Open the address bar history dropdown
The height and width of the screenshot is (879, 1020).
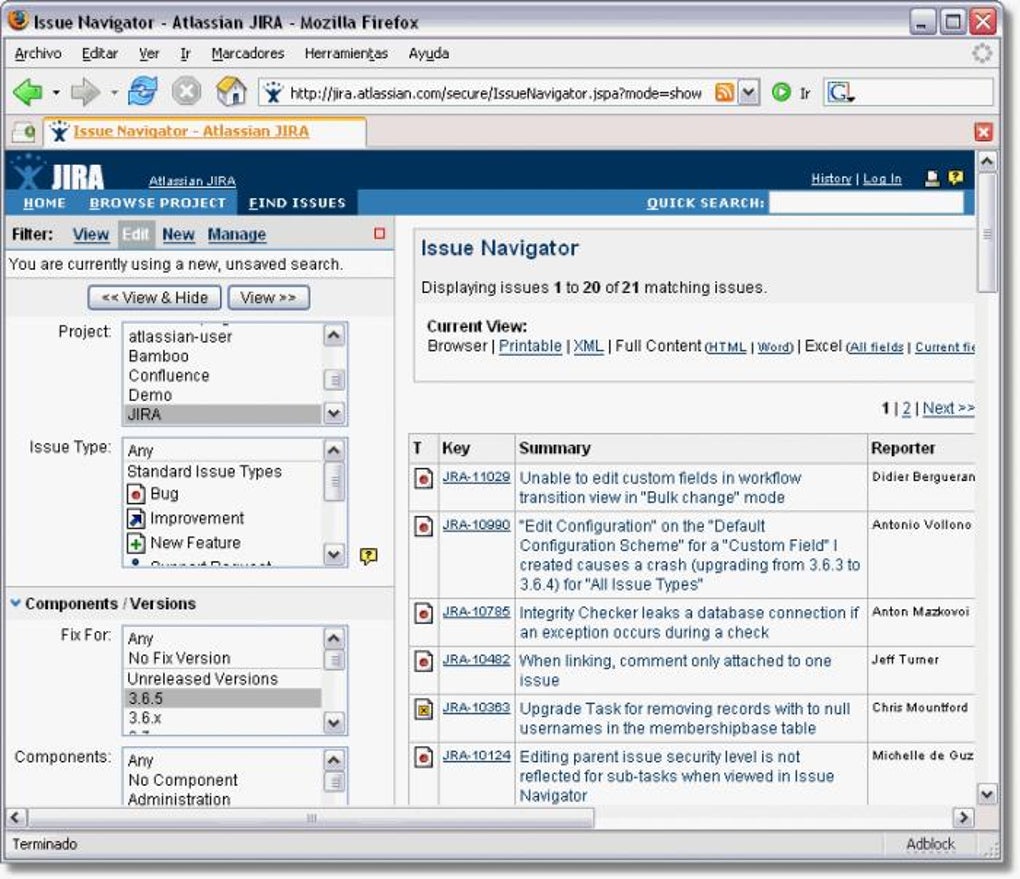point(749,92)
